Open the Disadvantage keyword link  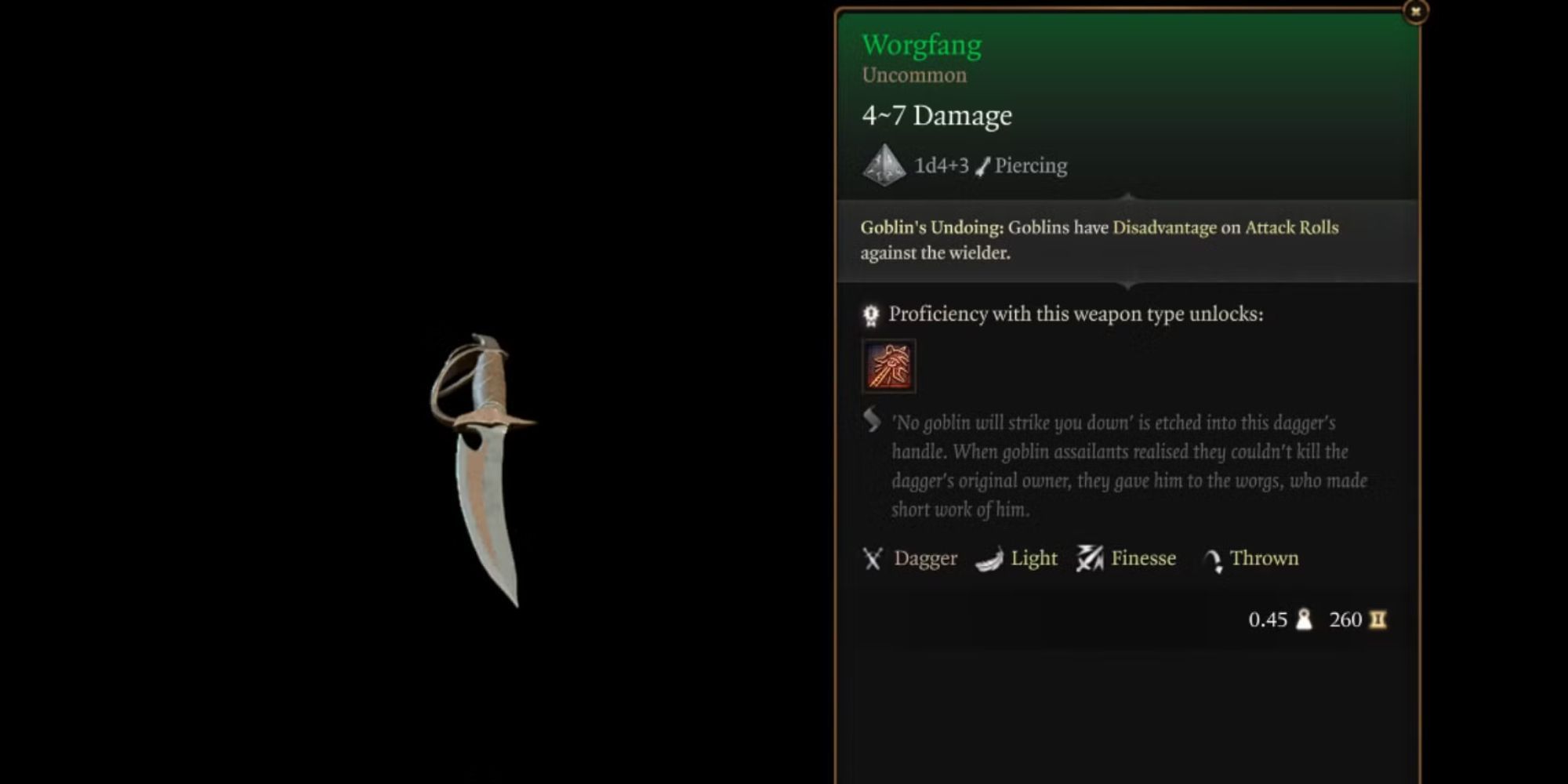(x=1164, y=227)
